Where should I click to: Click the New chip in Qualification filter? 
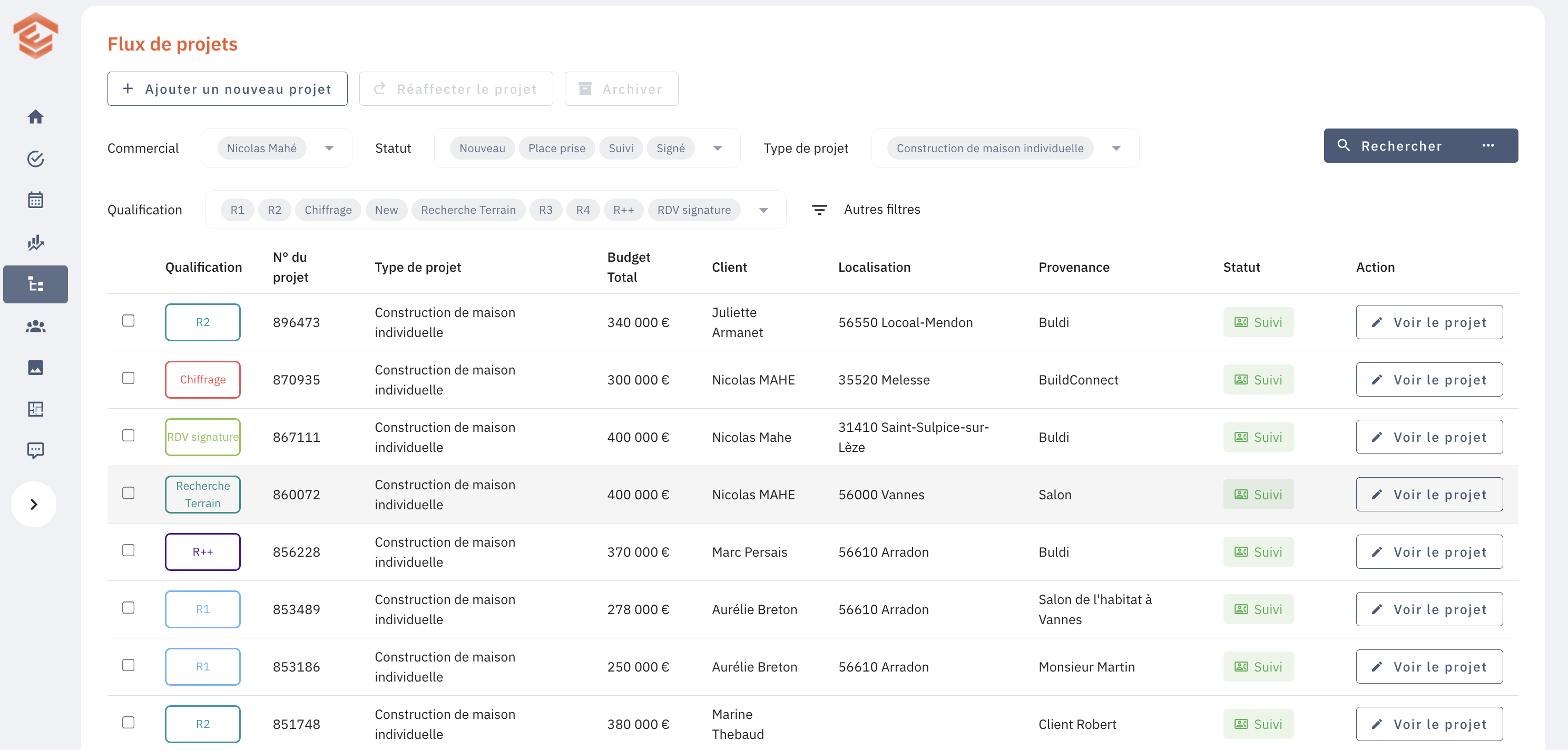click(x=386, y=210)
